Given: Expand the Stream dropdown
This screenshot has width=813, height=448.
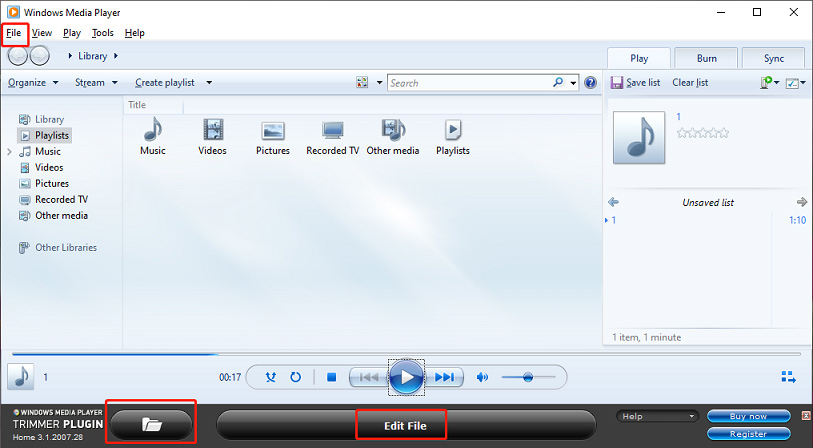Looking at the screenshot, I should 96,82.
